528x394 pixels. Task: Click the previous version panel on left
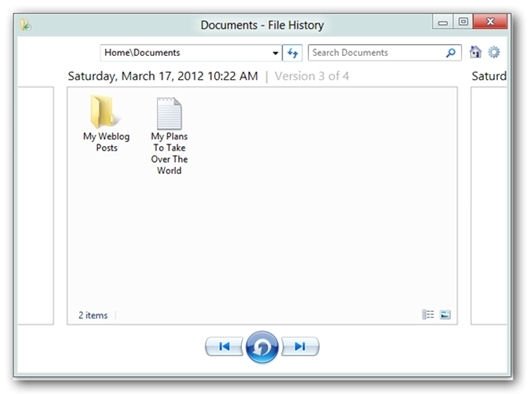pos(36,205)
